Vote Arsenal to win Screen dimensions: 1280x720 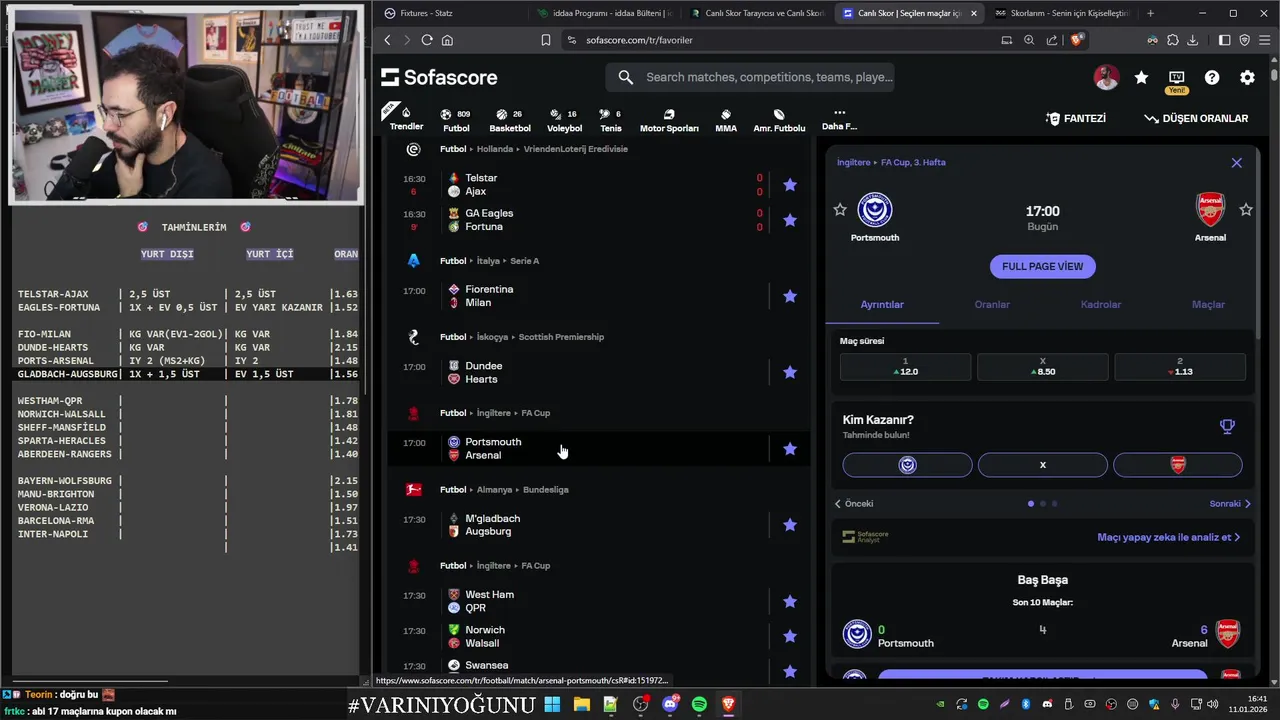click(1178, 465)
